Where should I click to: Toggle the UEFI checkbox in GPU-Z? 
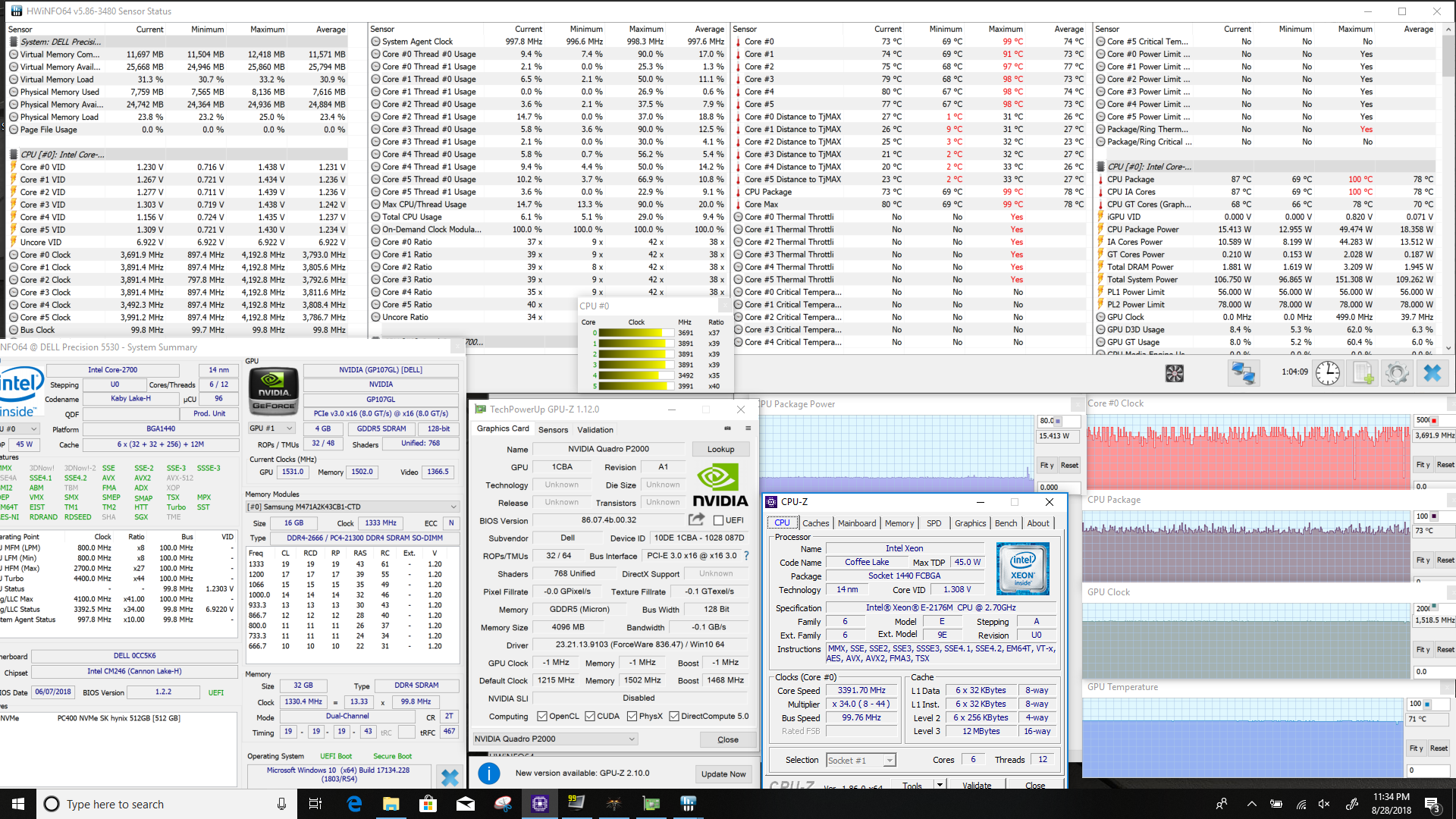(x=718, y=520)
